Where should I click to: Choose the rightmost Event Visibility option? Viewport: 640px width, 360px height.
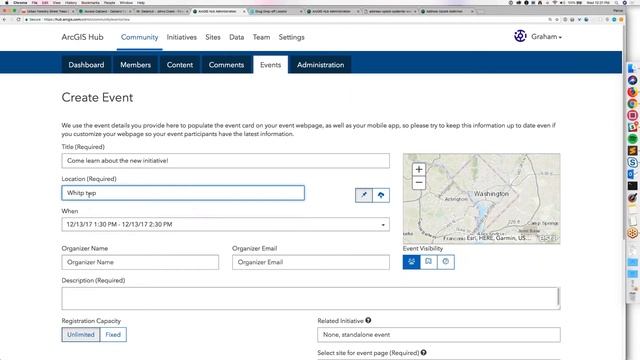click(x=446, y=262)
